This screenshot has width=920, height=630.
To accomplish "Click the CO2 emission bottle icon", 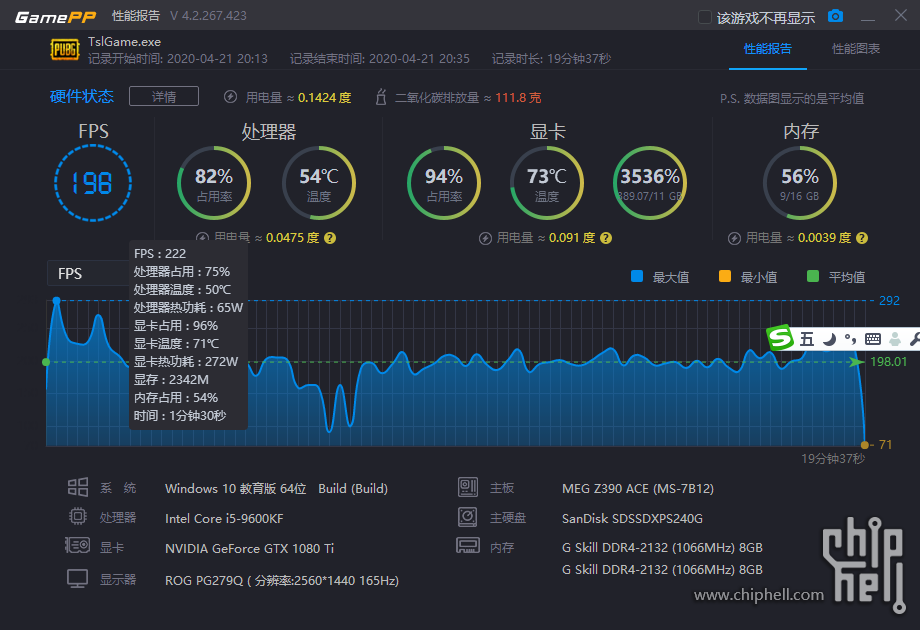I will 381,97.
